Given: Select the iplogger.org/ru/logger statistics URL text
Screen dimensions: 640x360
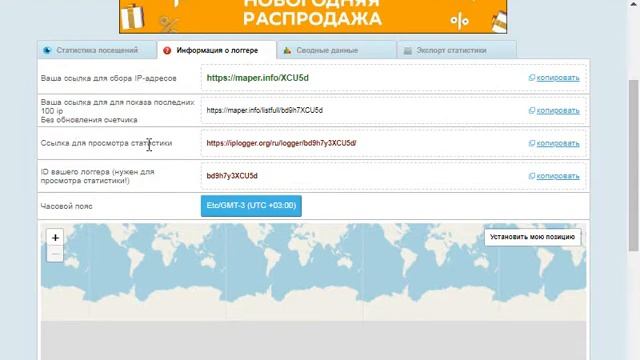Looking at the screenshot, I should (x=281, y=143).
